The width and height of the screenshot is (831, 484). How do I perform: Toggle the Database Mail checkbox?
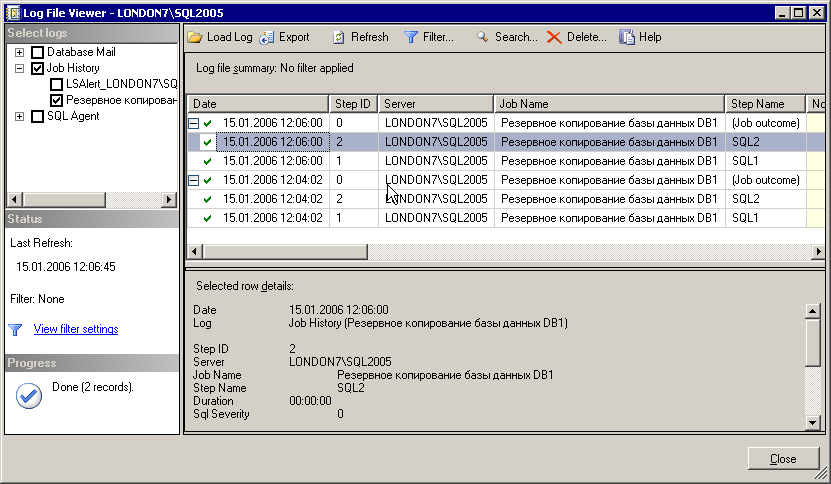(37, 52)
